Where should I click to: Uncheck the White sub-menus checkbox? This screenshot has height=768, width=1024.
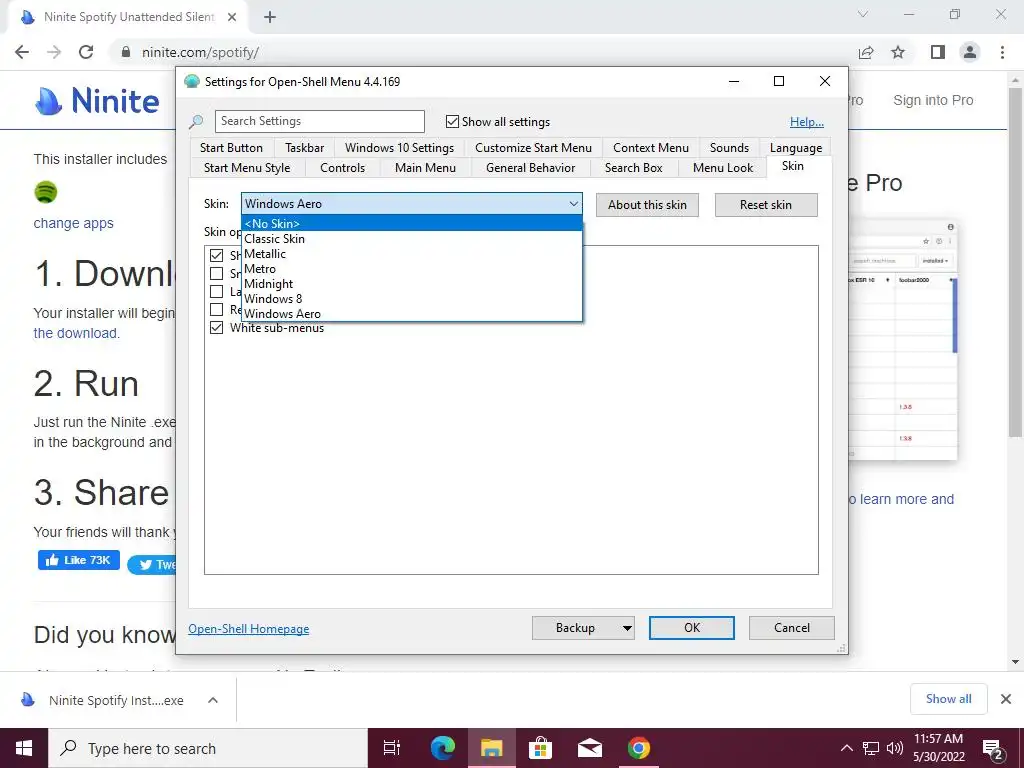tap(217, 328)
